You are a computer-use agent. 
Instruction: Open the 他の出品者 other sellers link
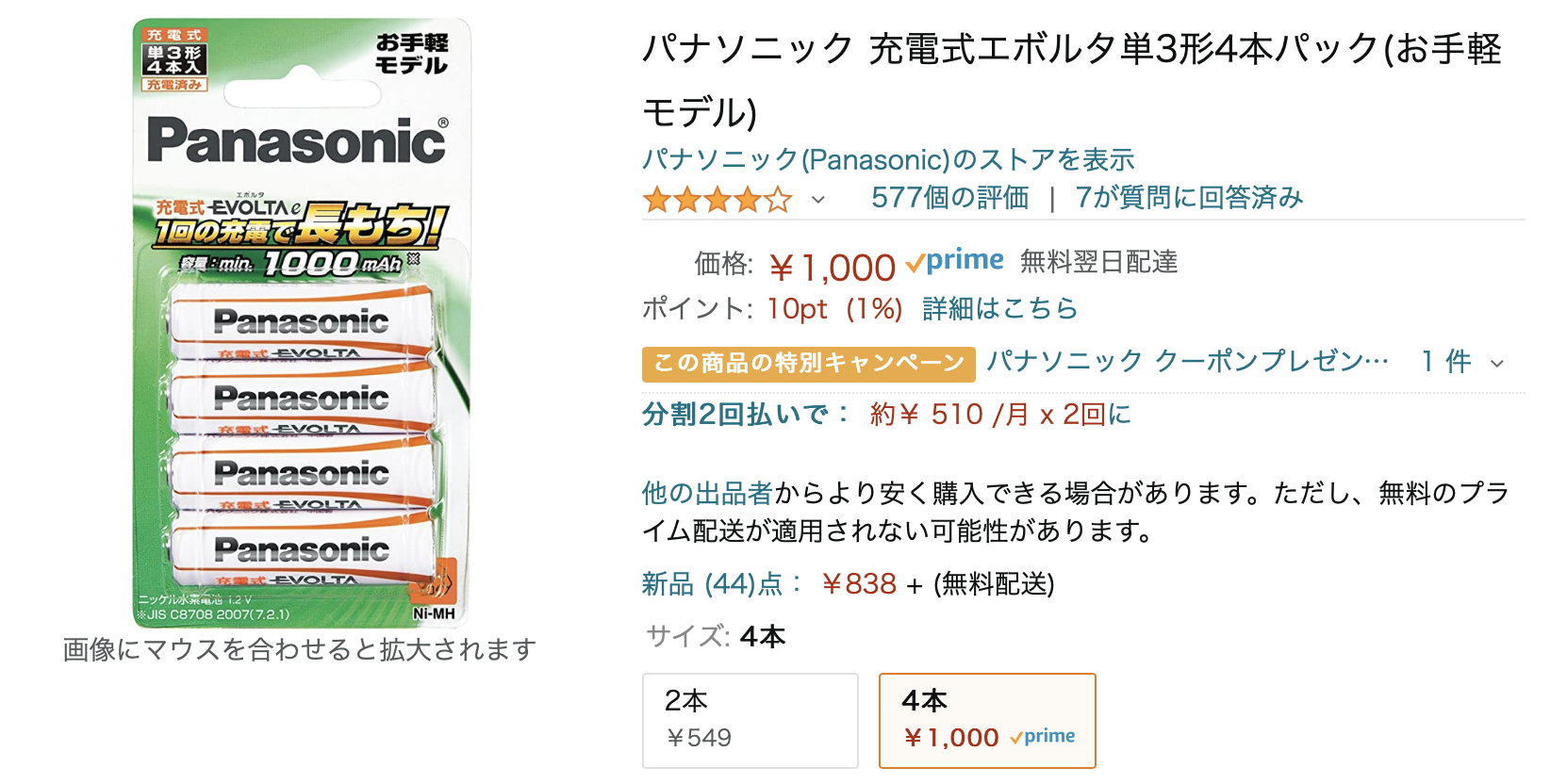(707, 493)
